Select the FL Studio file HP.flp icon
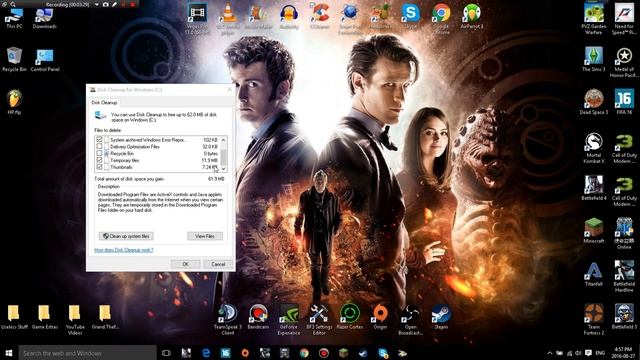Image resolution: width=640 pixels, height=360 pixels. pyautogui.click(x=14, y=102)
